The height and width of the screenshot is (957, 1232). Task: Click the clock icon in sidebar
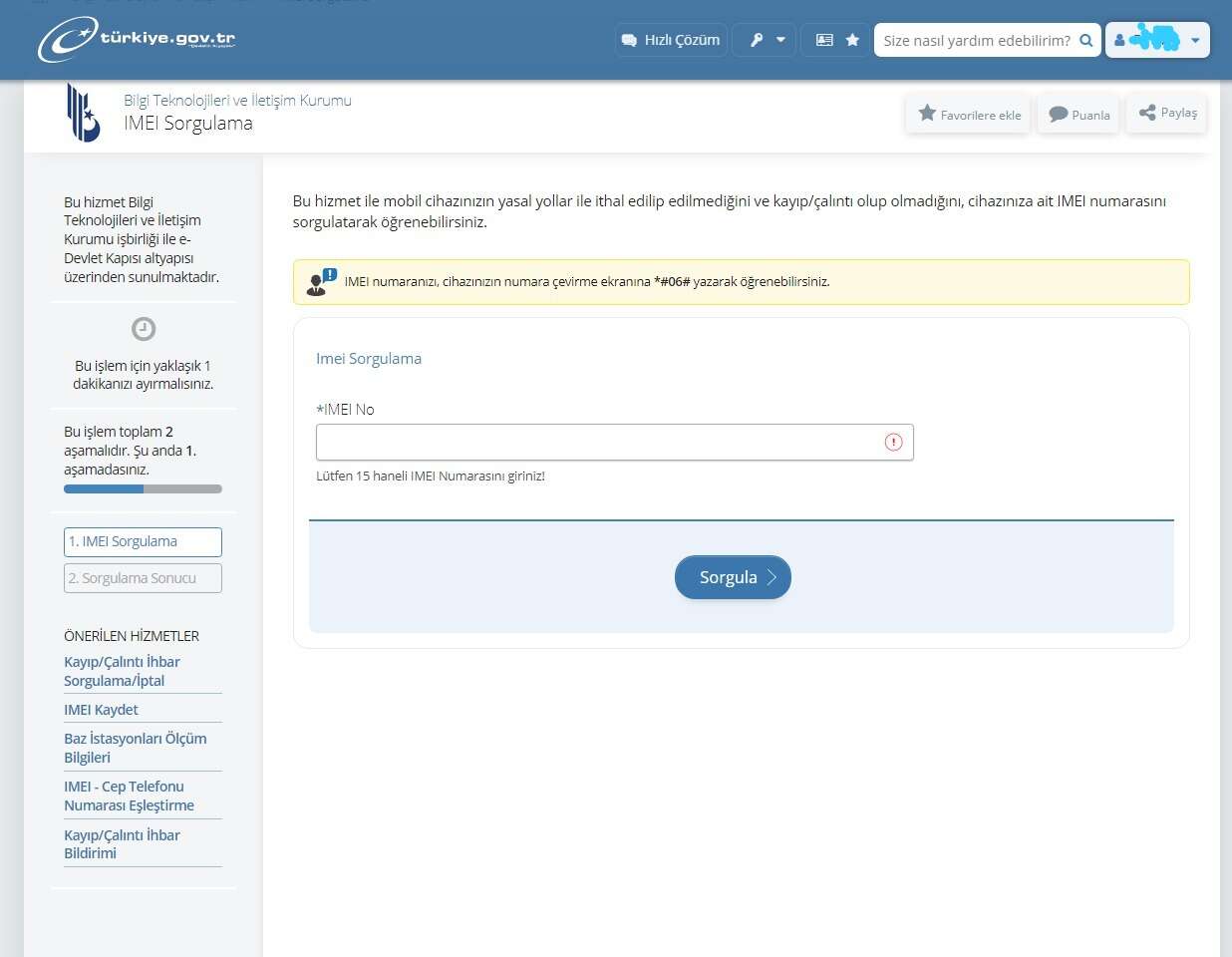coord(144,329)
